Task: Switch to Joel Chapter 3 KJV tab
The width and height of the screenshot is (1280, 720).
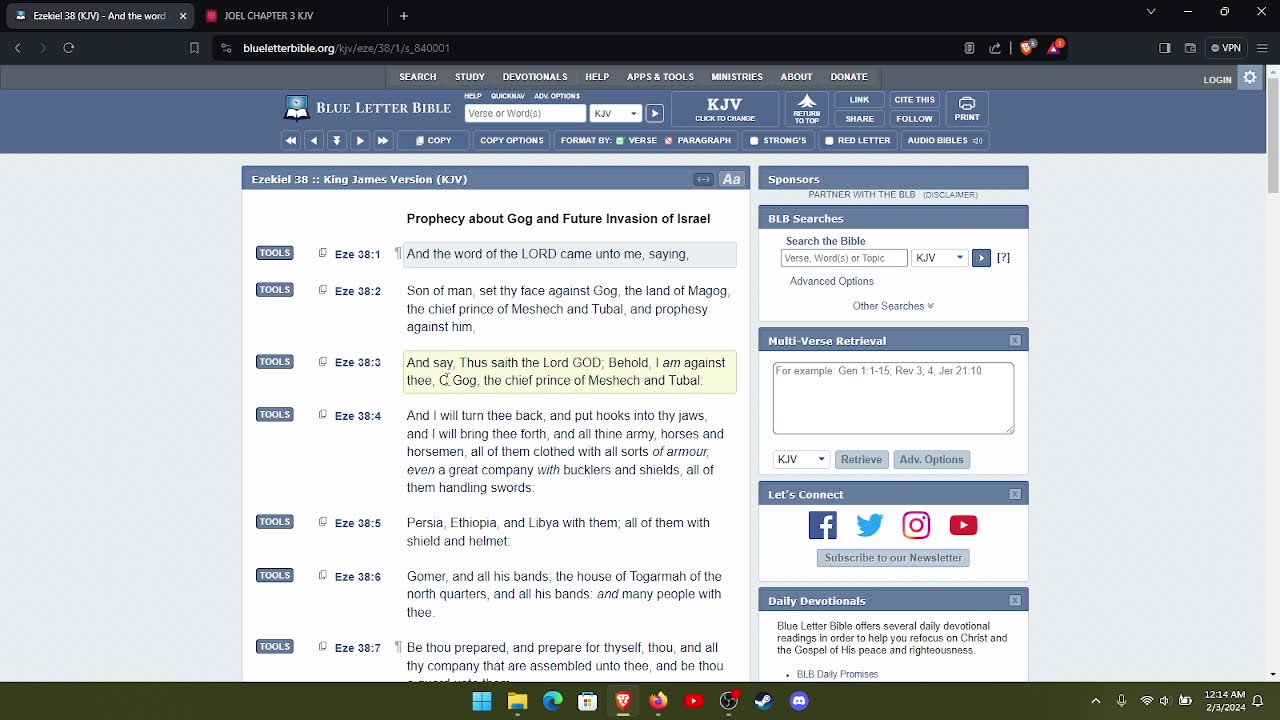Action: tap(290, 16)
